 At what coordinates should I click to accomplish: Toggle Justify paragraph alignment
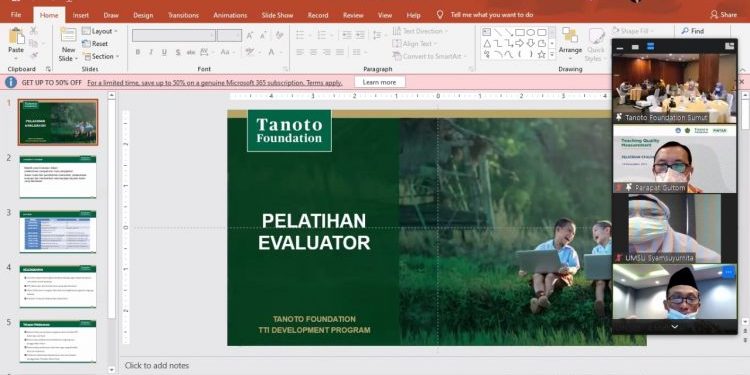point(340,52)
